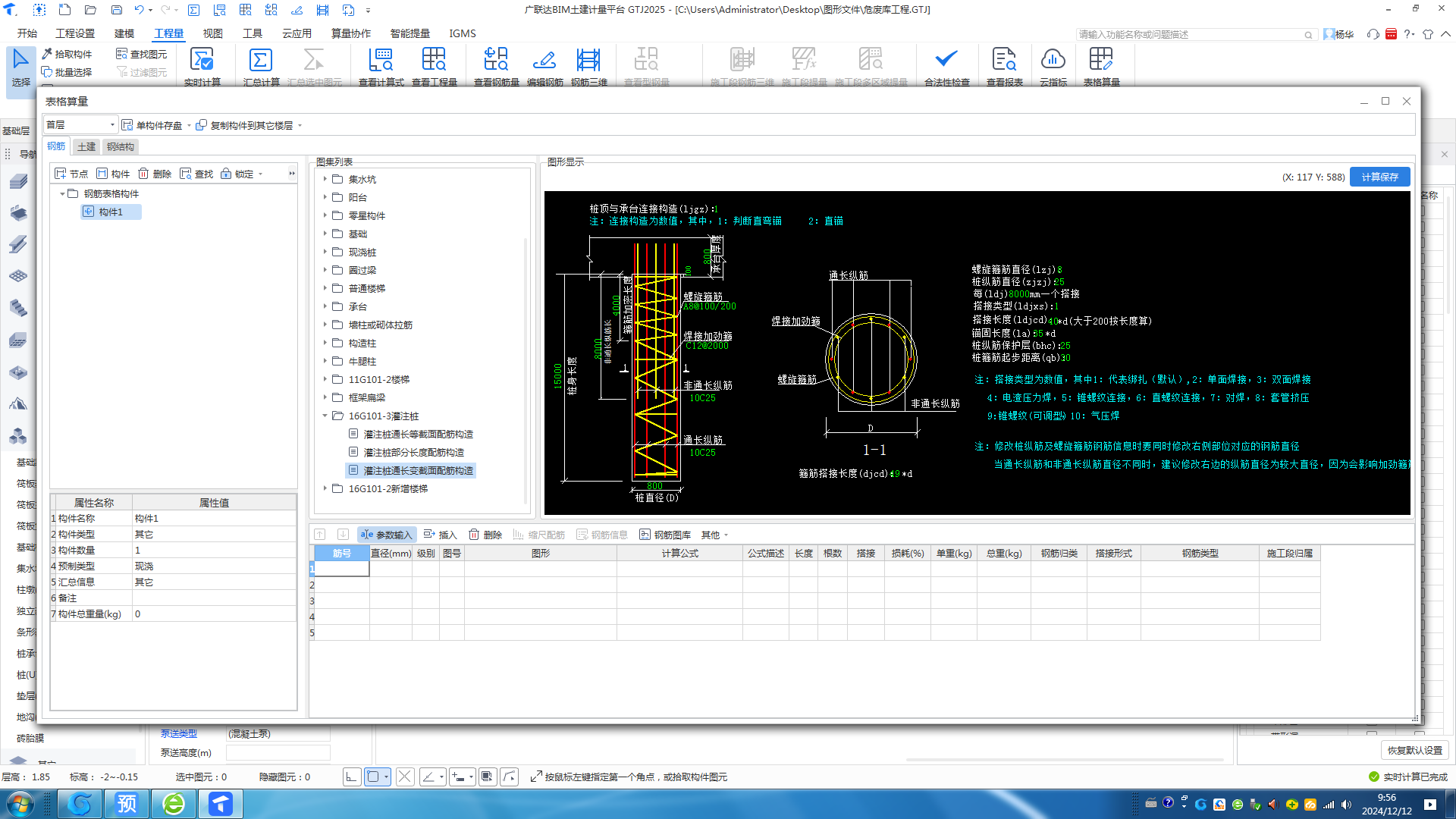Click the 云指标 cloud icon
This screenshot has width=1456, height=819.
(x=1053, y=67)
